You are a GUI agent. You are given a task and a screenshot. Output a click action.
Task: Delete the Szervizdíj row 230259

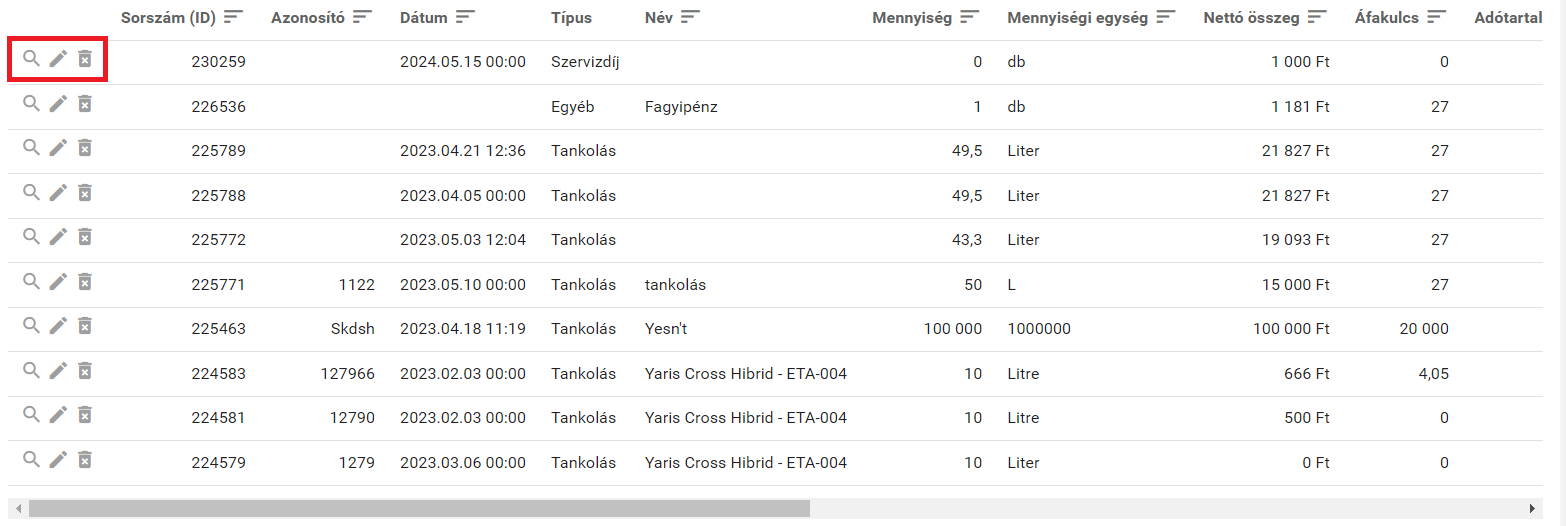(x=85, y=60)
